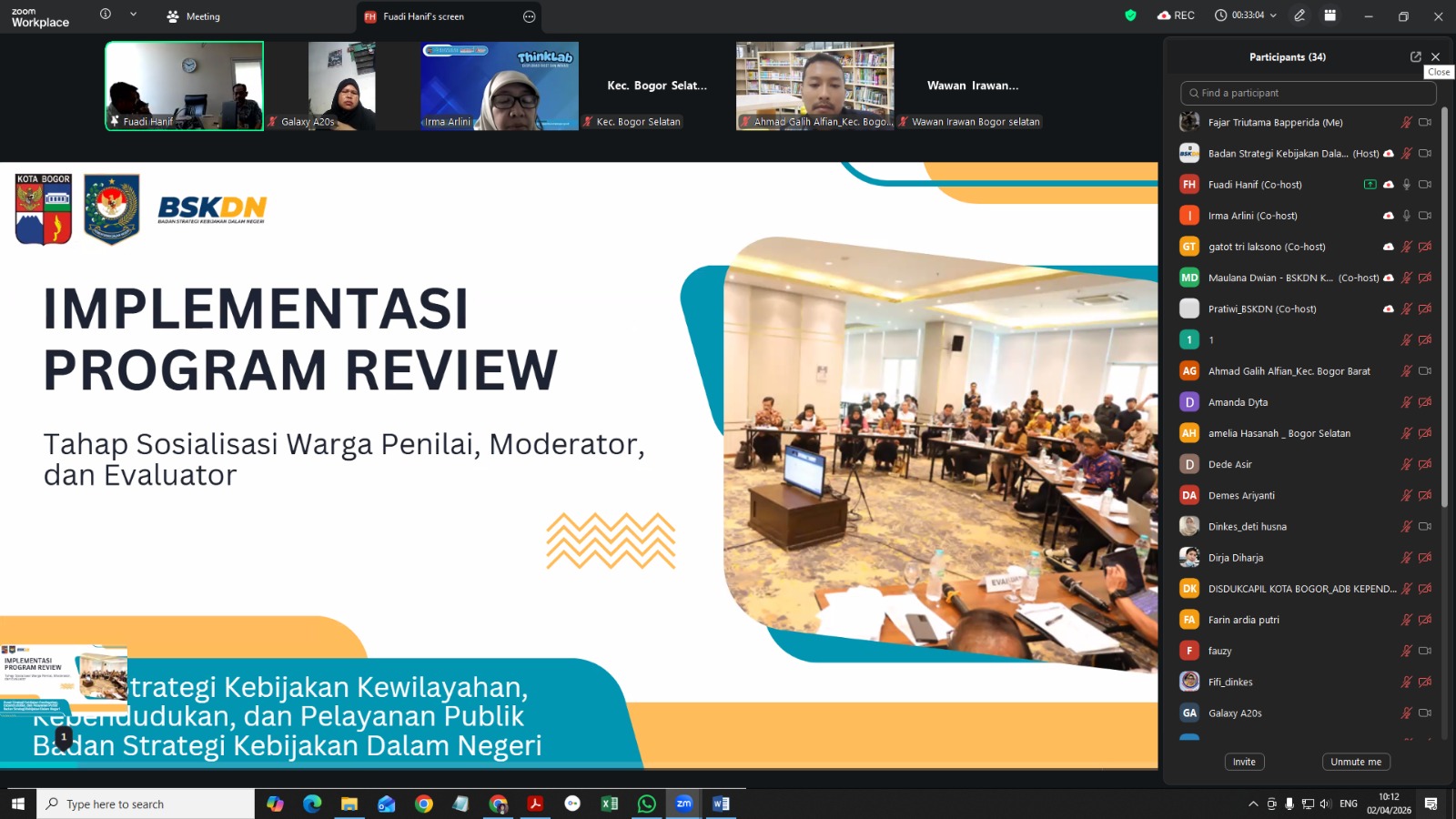The height and width of the screenshot is (819, 1456).
Task: Click the cloud REC recording indicator
Action: click(x=1176, y=15)
